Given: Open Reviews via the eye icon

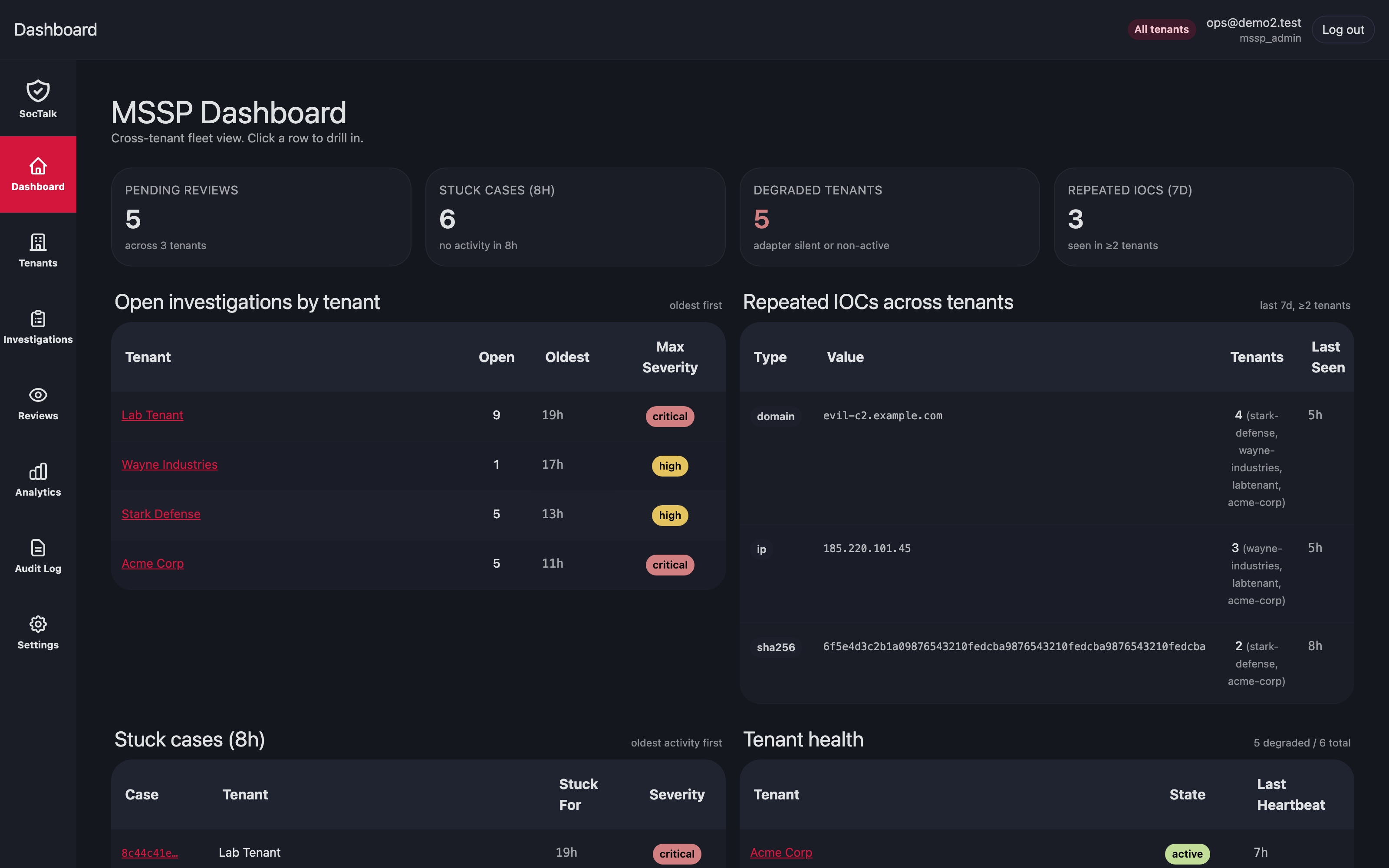Looking at the screenshot, I should 38,395.
